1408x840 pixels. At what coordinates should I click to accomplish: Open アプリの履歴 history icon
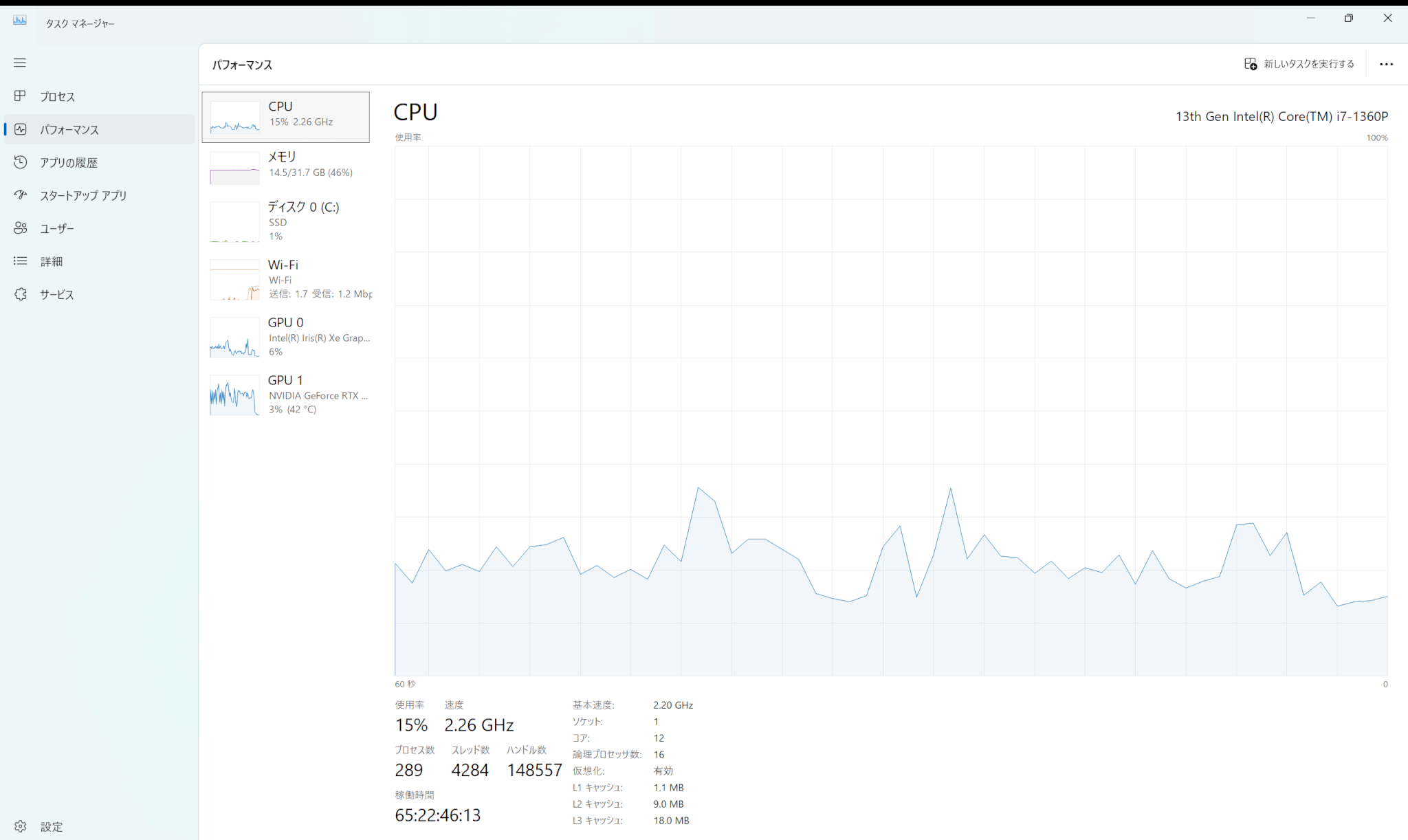click(20, 162)
